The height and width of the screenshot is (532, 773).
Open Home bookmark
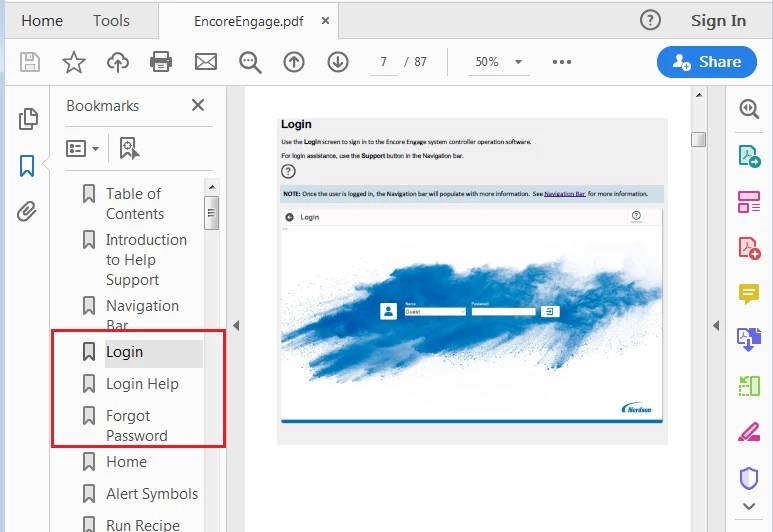[126, 461]
